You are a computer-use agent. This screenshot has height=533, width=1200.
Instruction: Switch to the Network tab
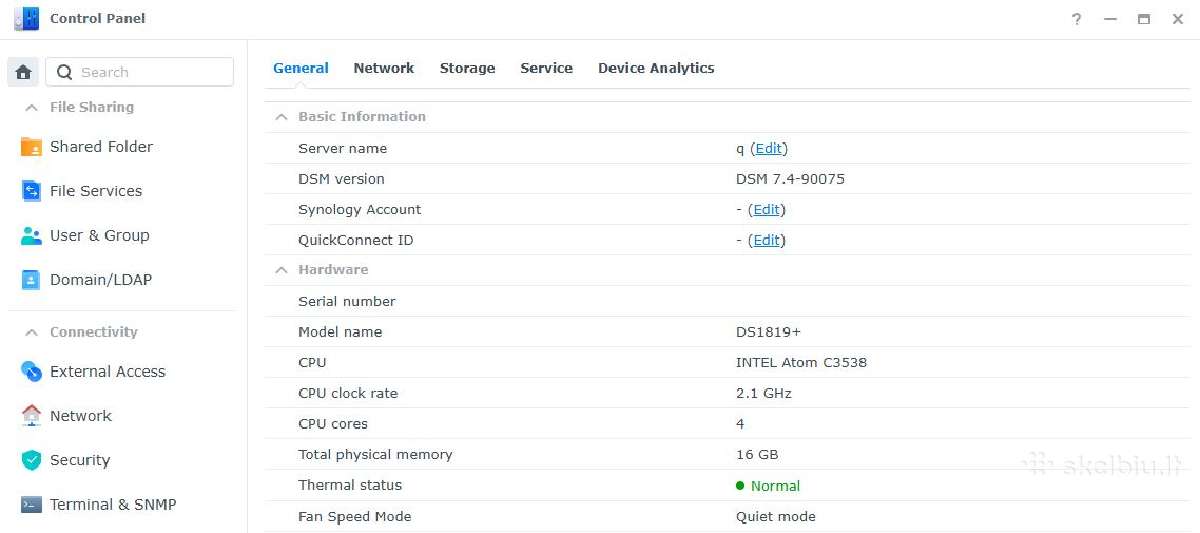point(383,68)
